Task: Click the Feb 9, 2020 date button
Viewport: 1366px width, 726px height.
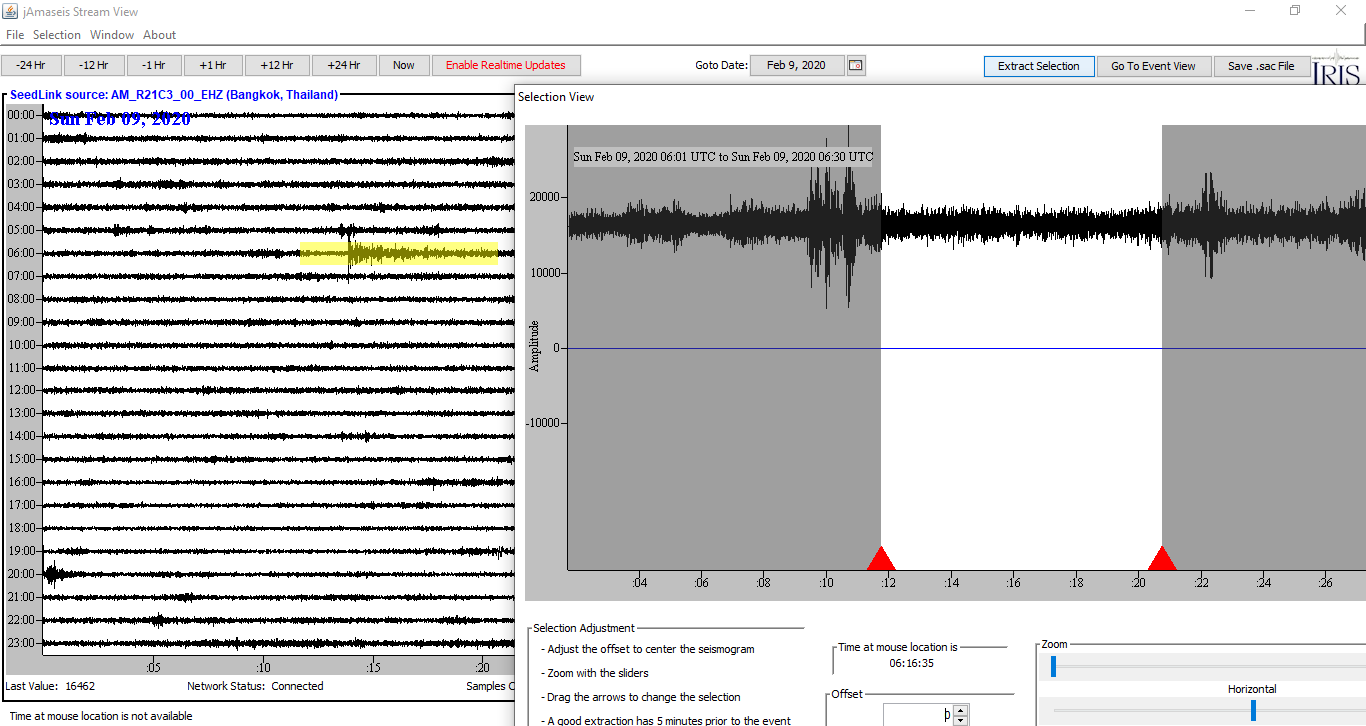Action: (x=797, y=65)
